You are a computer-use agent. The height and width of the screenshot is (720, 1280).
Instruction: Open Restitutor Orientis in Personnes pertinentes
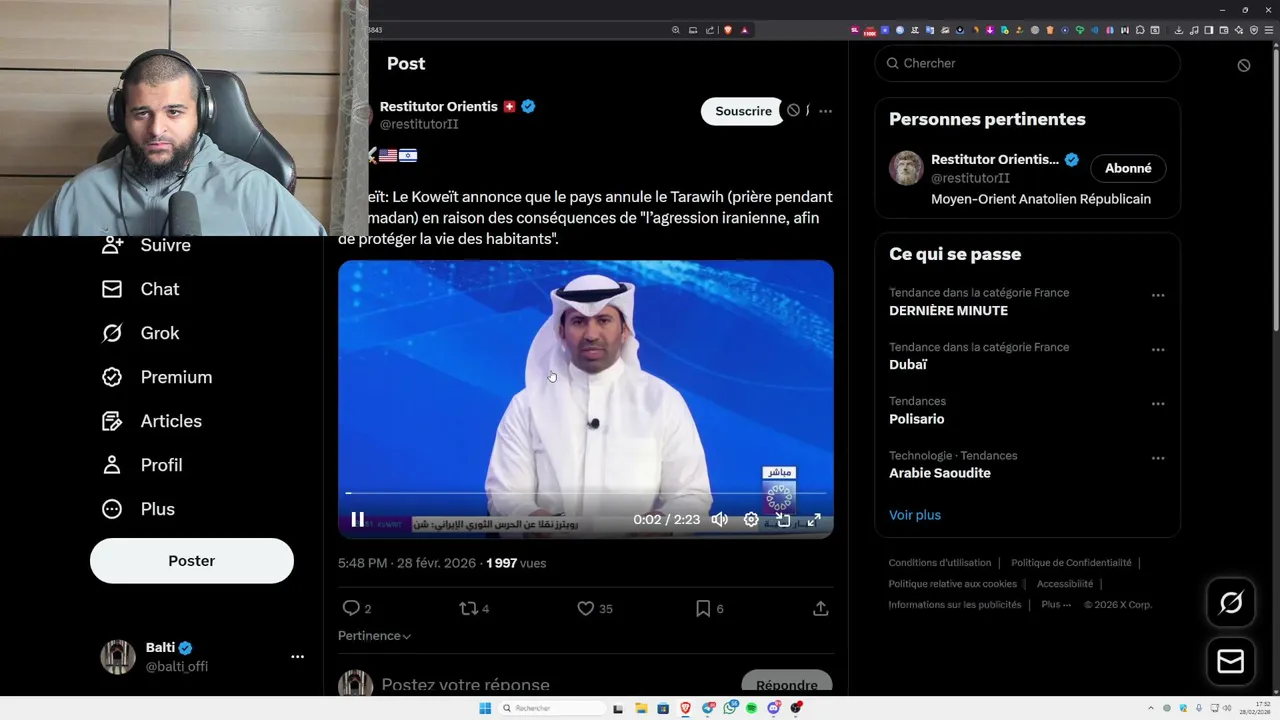click(x=994, y=159)
